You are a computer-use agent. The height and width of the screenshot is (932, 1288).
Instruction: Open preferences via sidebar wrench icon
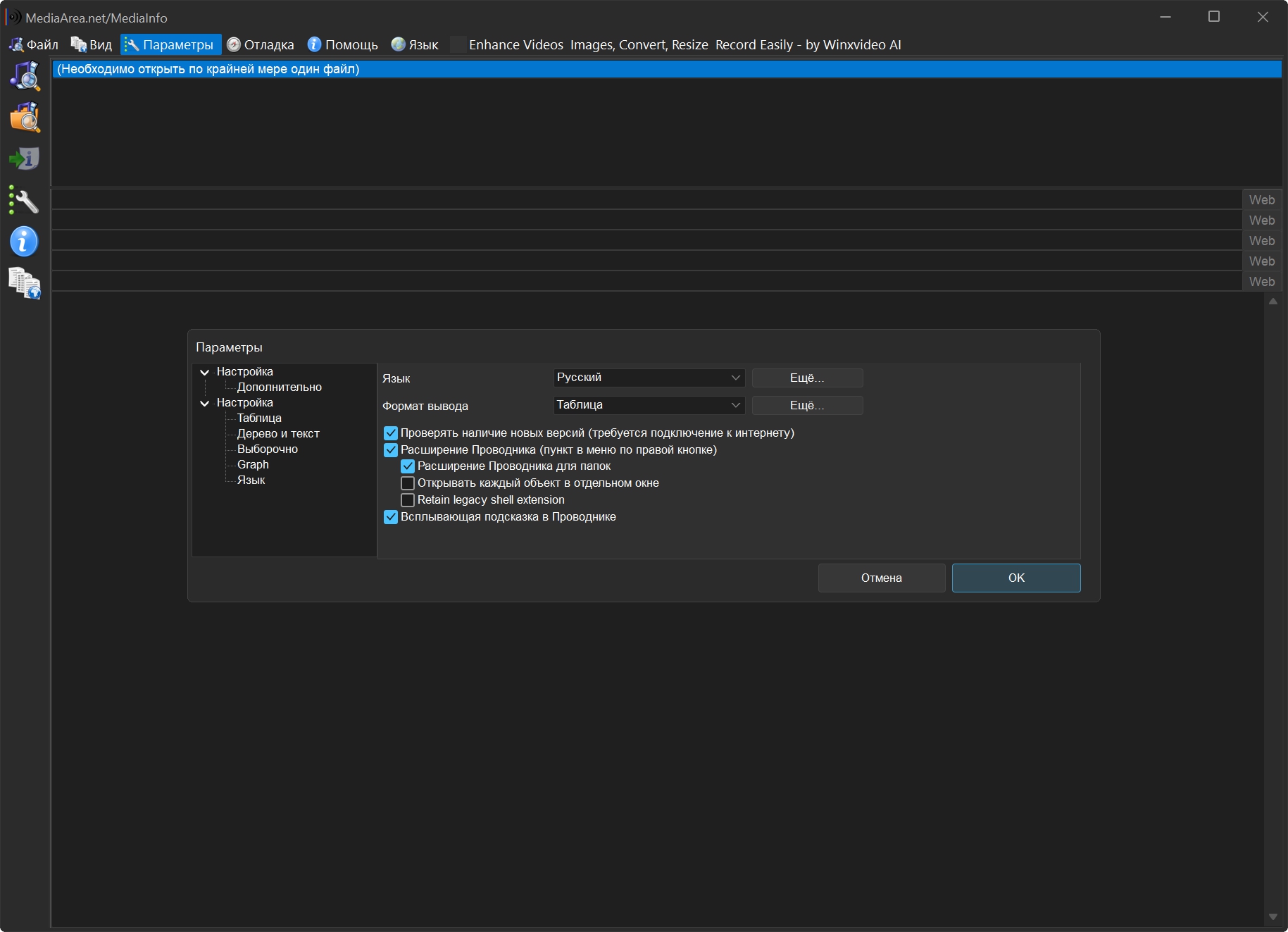[25, 201]
